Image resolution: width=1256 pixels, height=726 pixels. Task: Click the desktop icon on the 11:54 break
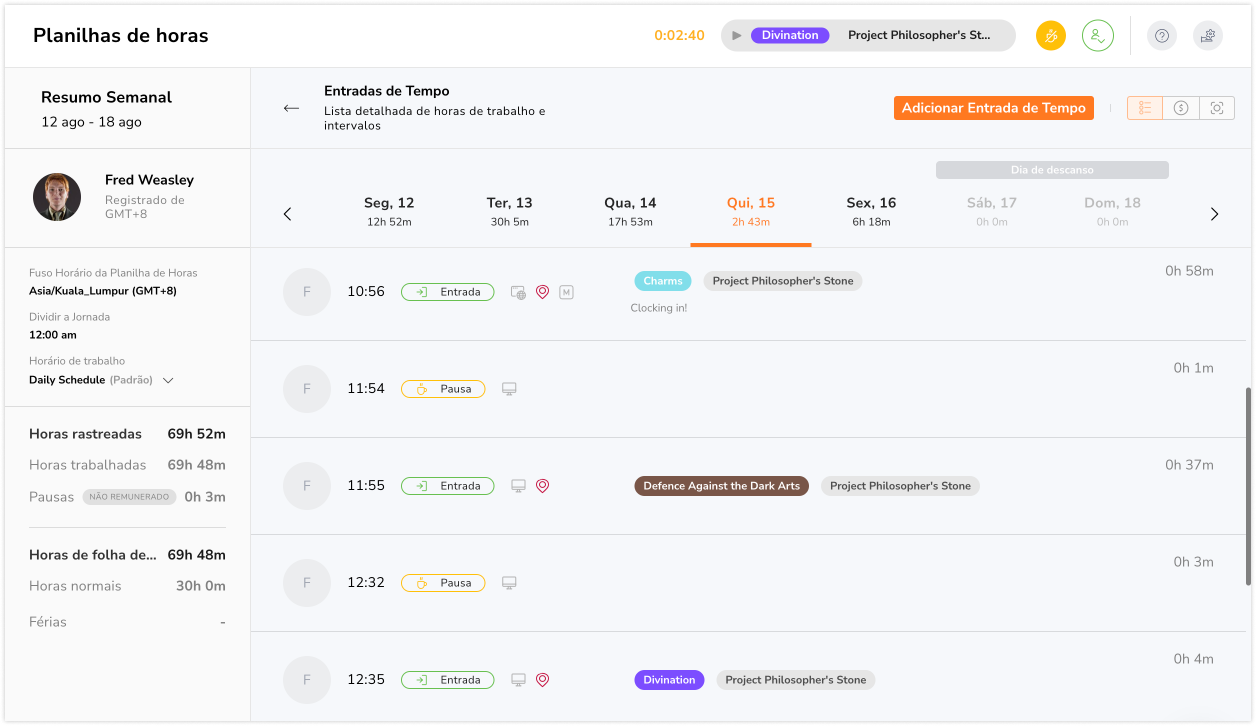(509, 389)
